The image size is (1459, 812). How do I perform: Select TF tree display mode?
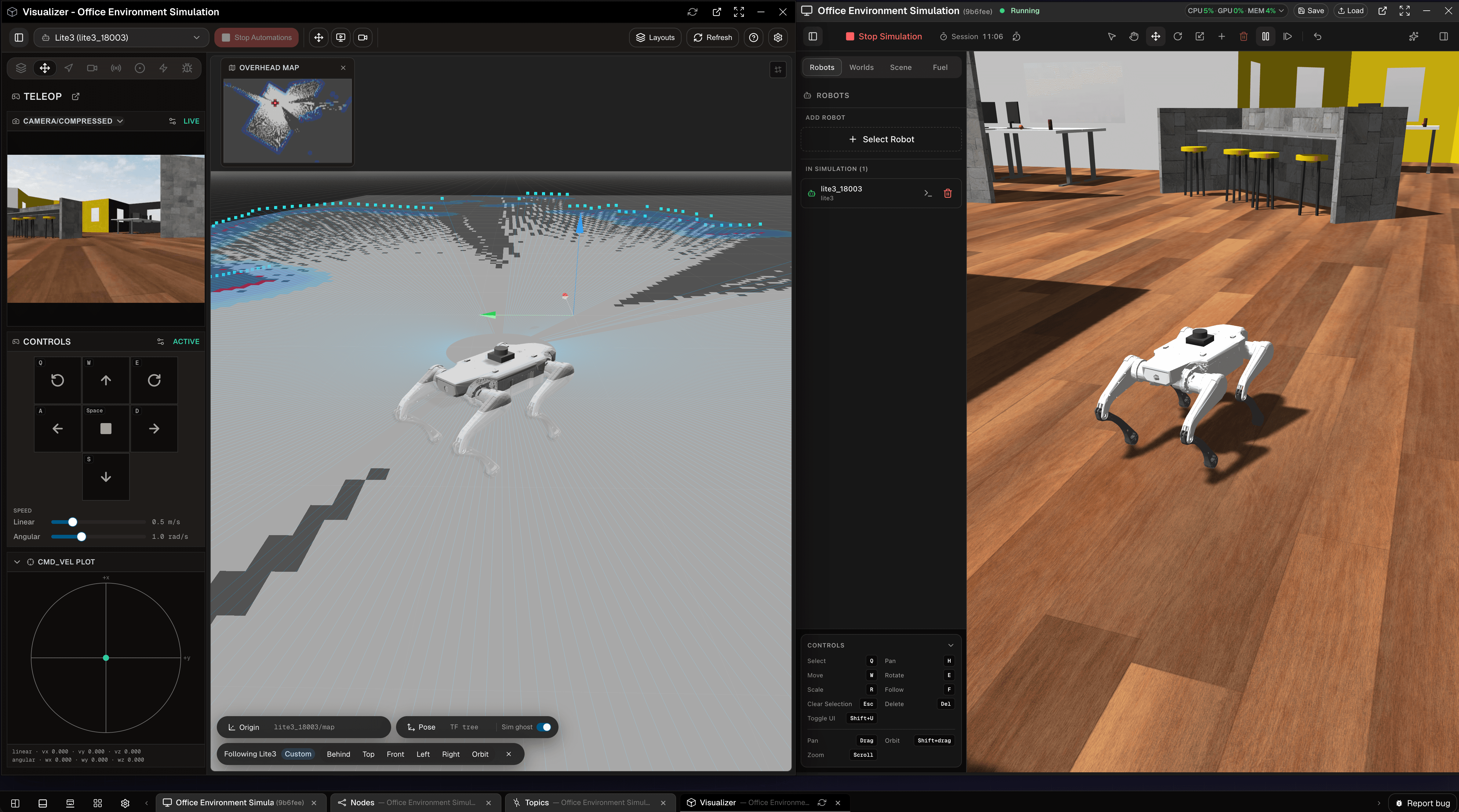(464, 727)
